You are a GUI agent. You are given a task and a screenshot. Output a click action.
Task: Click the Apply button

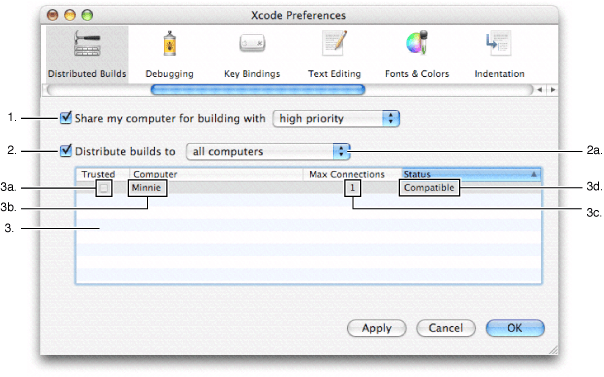tap(377, 328)
